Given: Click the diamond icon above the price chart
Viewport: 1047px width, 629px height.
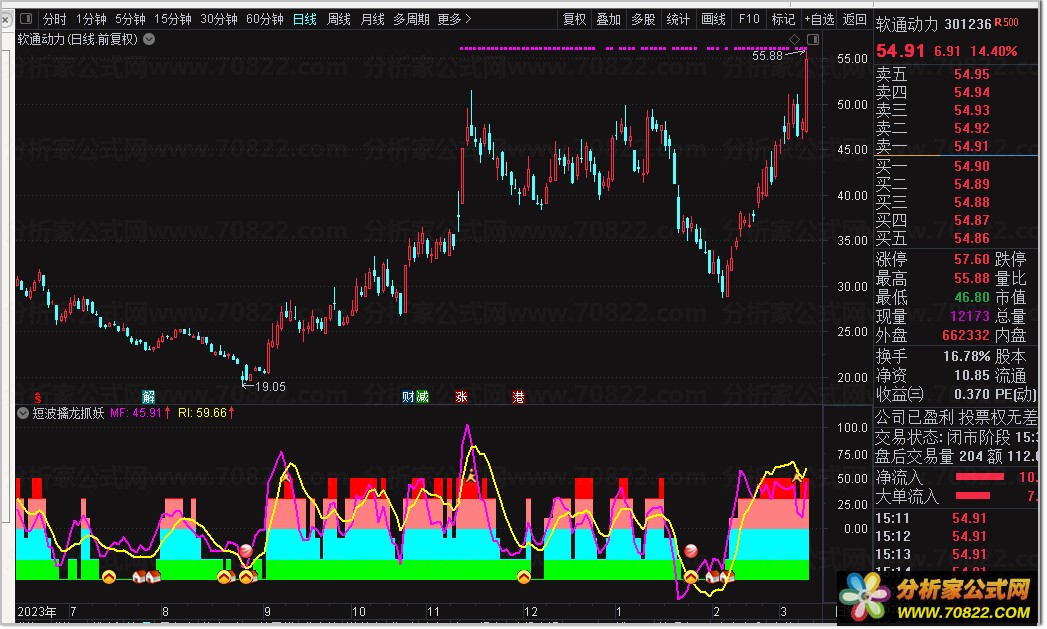Looking at the screenshot, I should click(x=794, y=39).
